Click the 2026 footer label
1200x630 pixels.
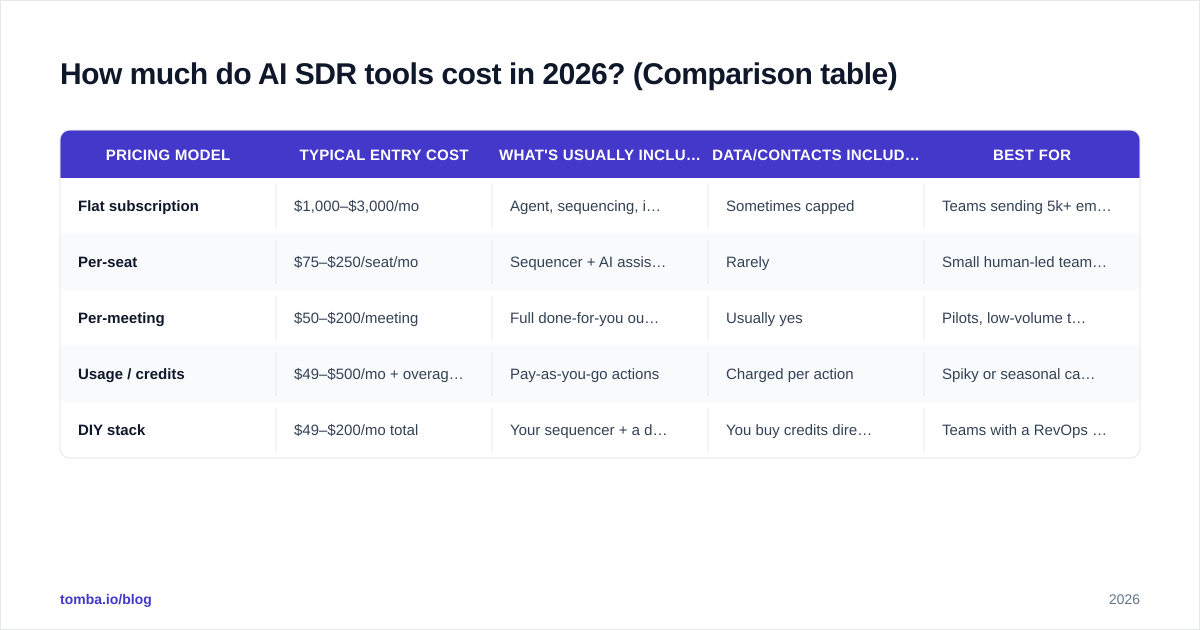pyautogui.click(x=1124, y=599)
